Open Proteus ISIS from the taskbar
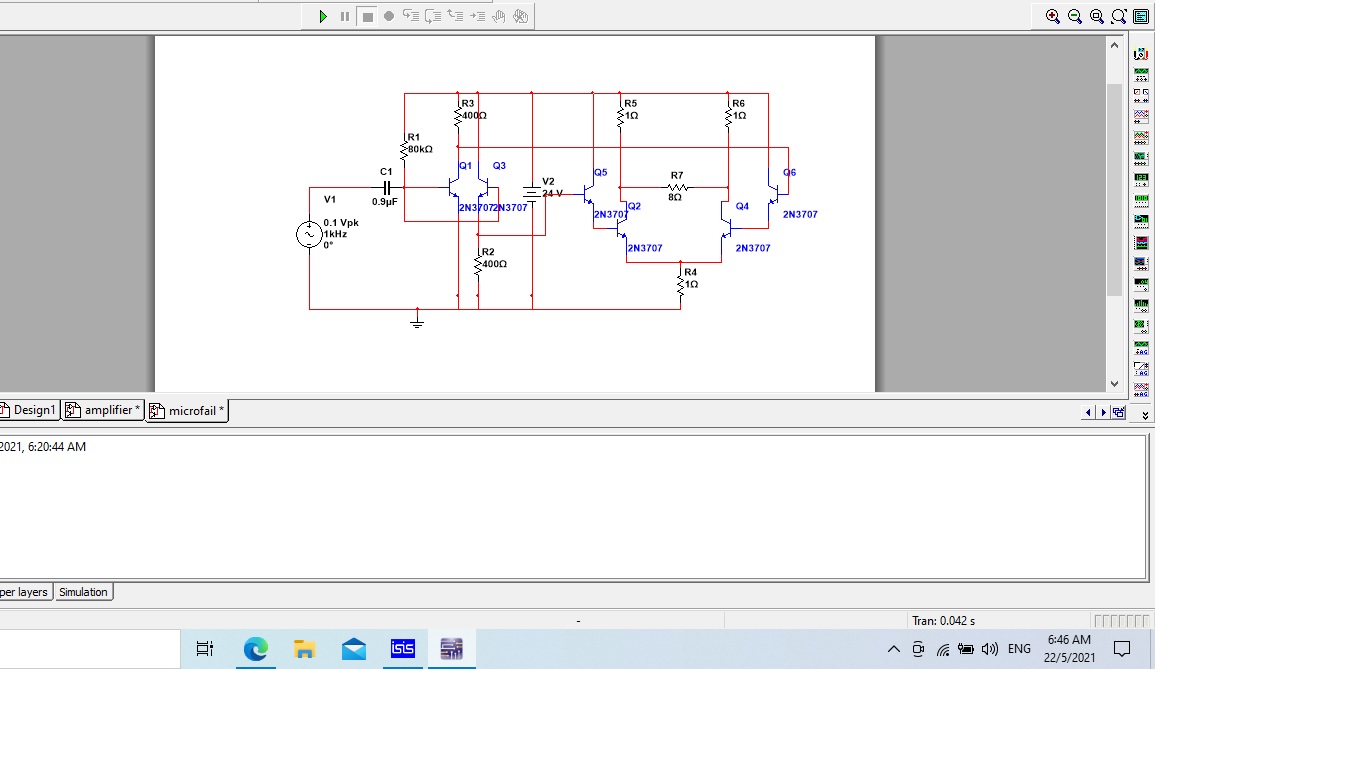 coord(403,649)
